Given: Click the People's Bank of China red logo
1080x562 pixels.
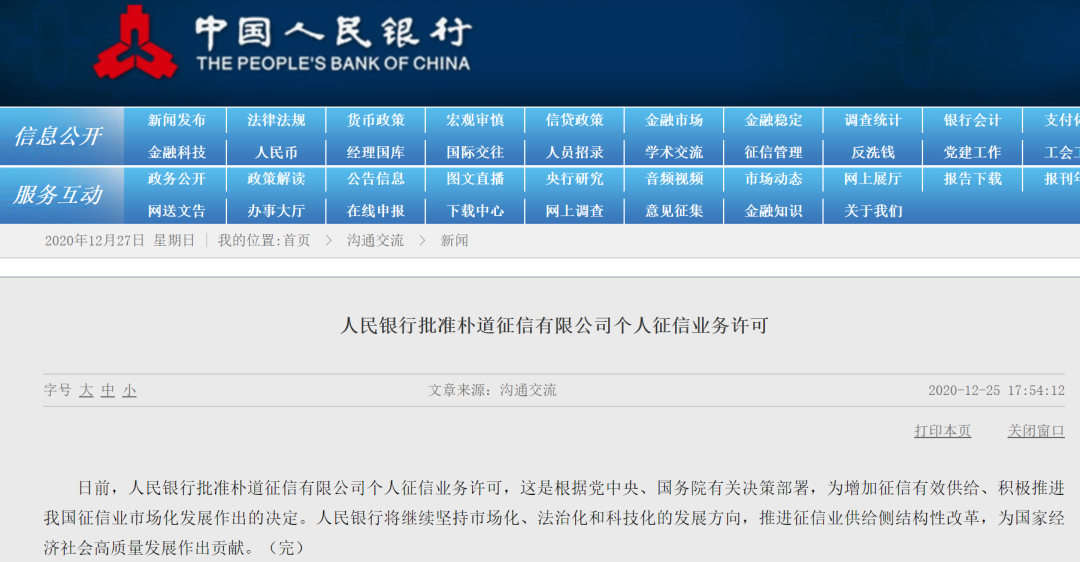Looking at the screenshot, I should pos(136,43).
